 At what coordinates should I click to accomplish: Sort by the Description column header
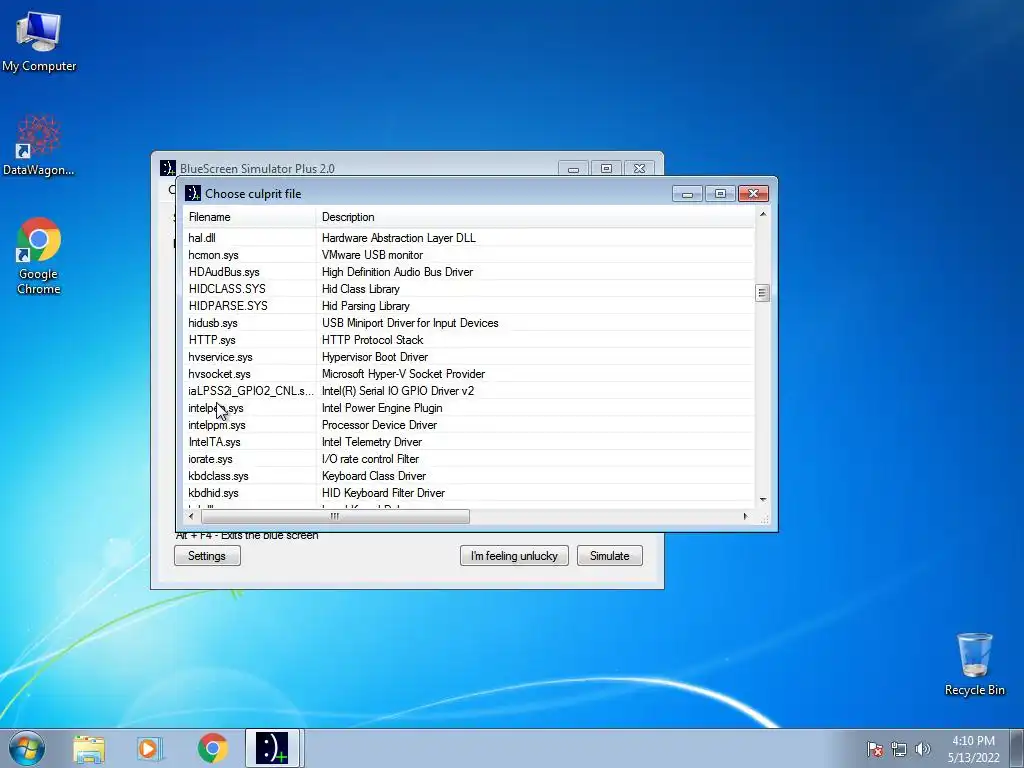tap(535, 217)
